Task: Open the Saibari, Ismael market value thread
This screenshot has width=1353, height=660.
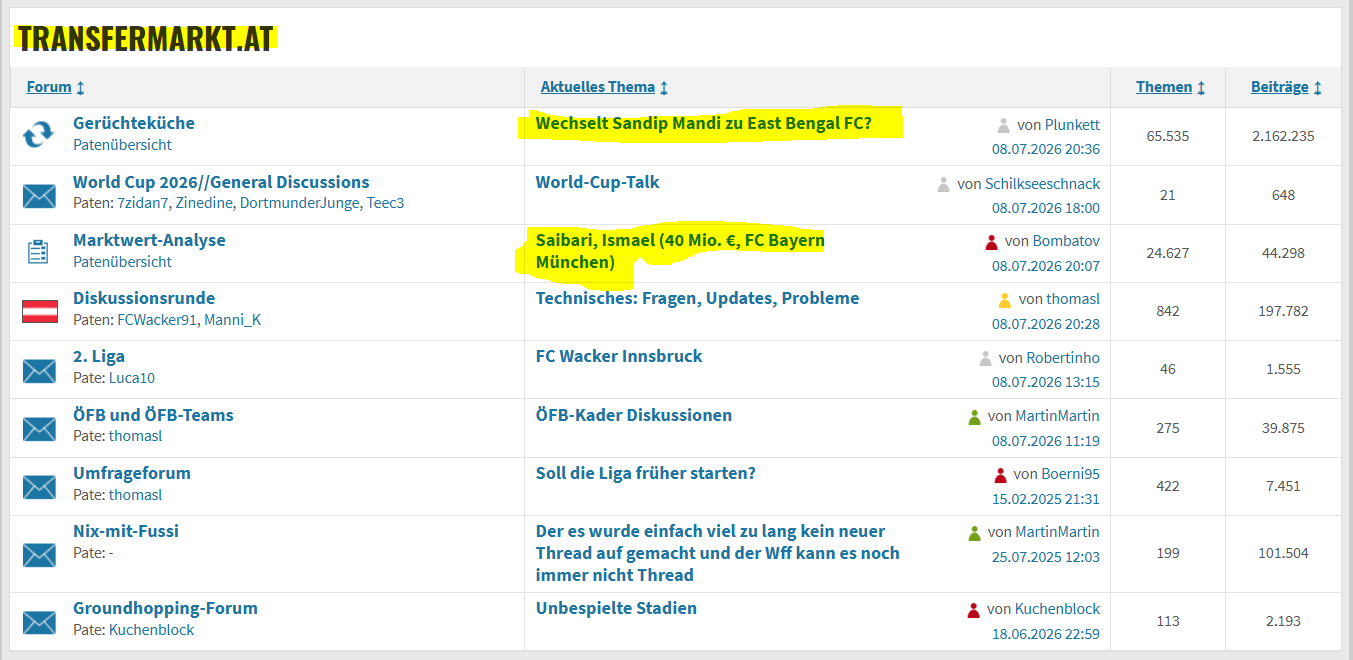Action: tap(680, 251)
